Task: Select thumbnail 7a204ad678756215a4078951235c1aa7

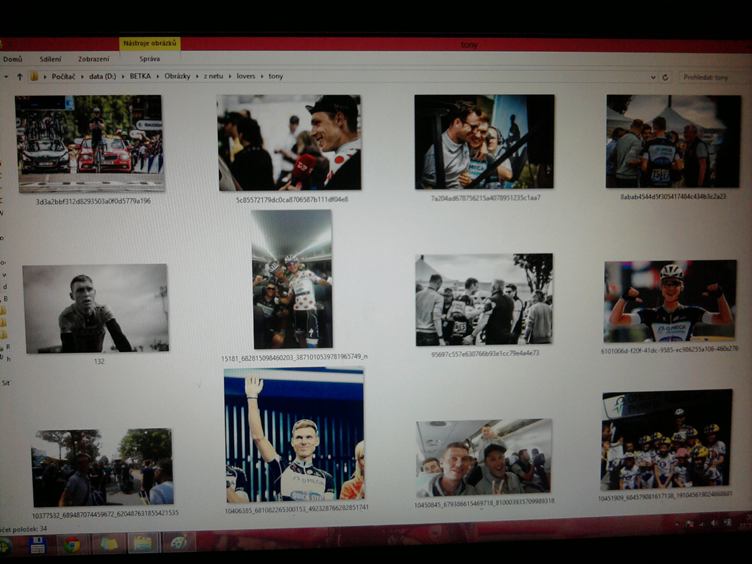Action: [484, 141]
